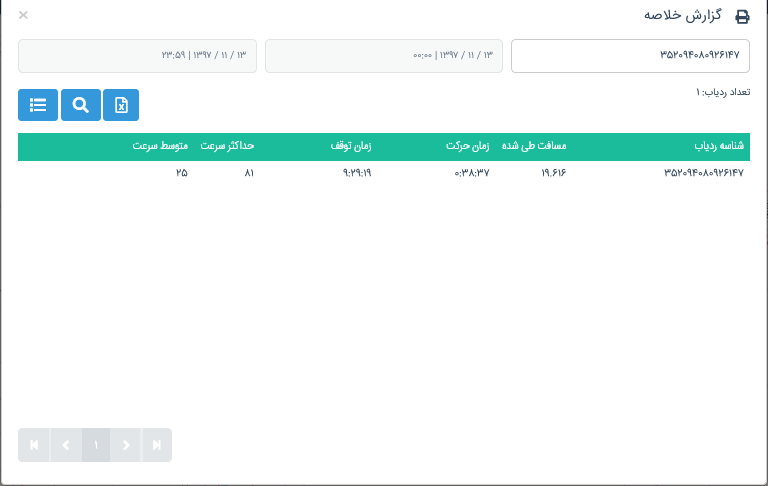The height and width of the screenshot is (486, 768).
Task: Click the right chevron pagination arrow
Action: click(x=126, y=445)
